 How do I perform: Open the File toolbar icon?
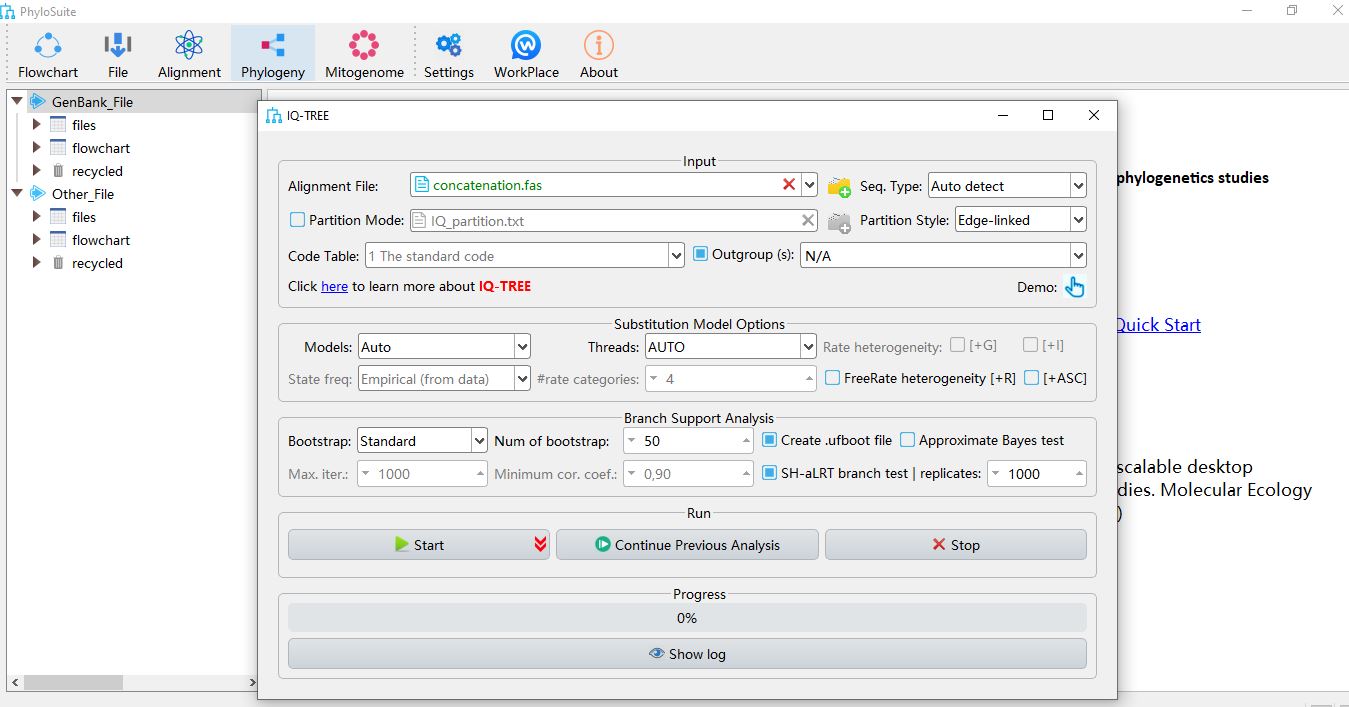(118, 54)
